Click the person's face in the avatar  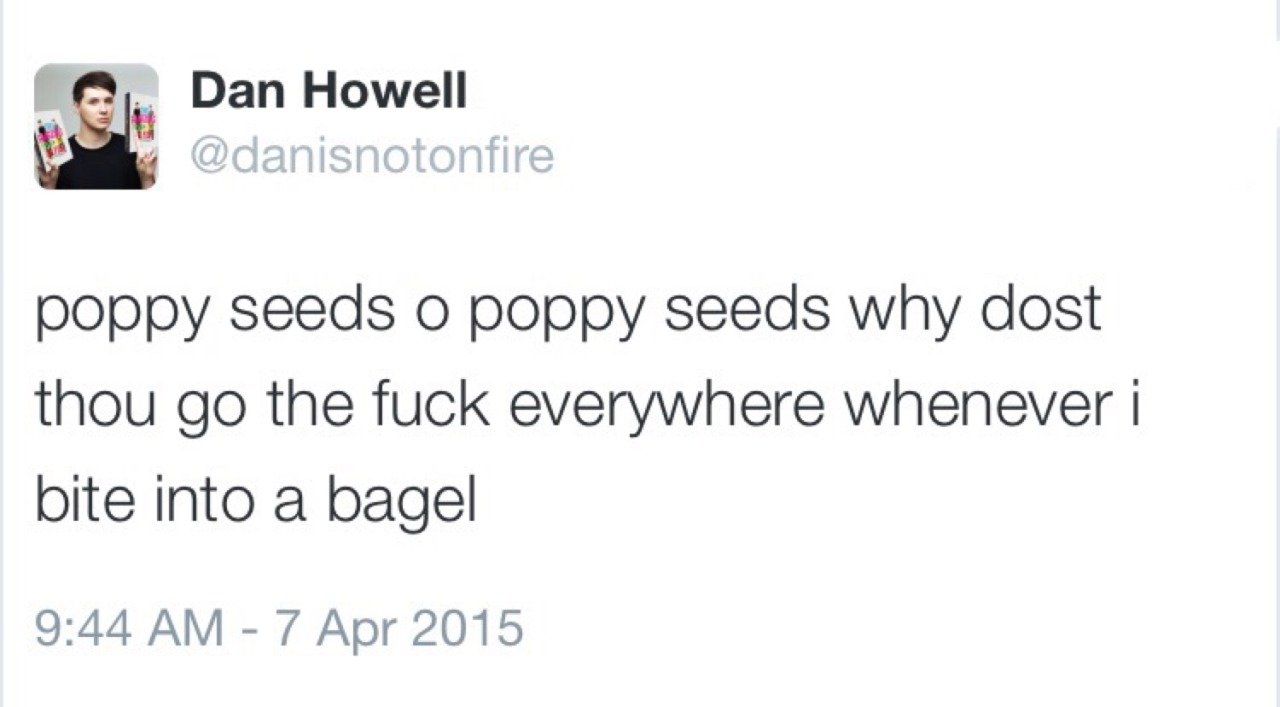tap(97, 101)
